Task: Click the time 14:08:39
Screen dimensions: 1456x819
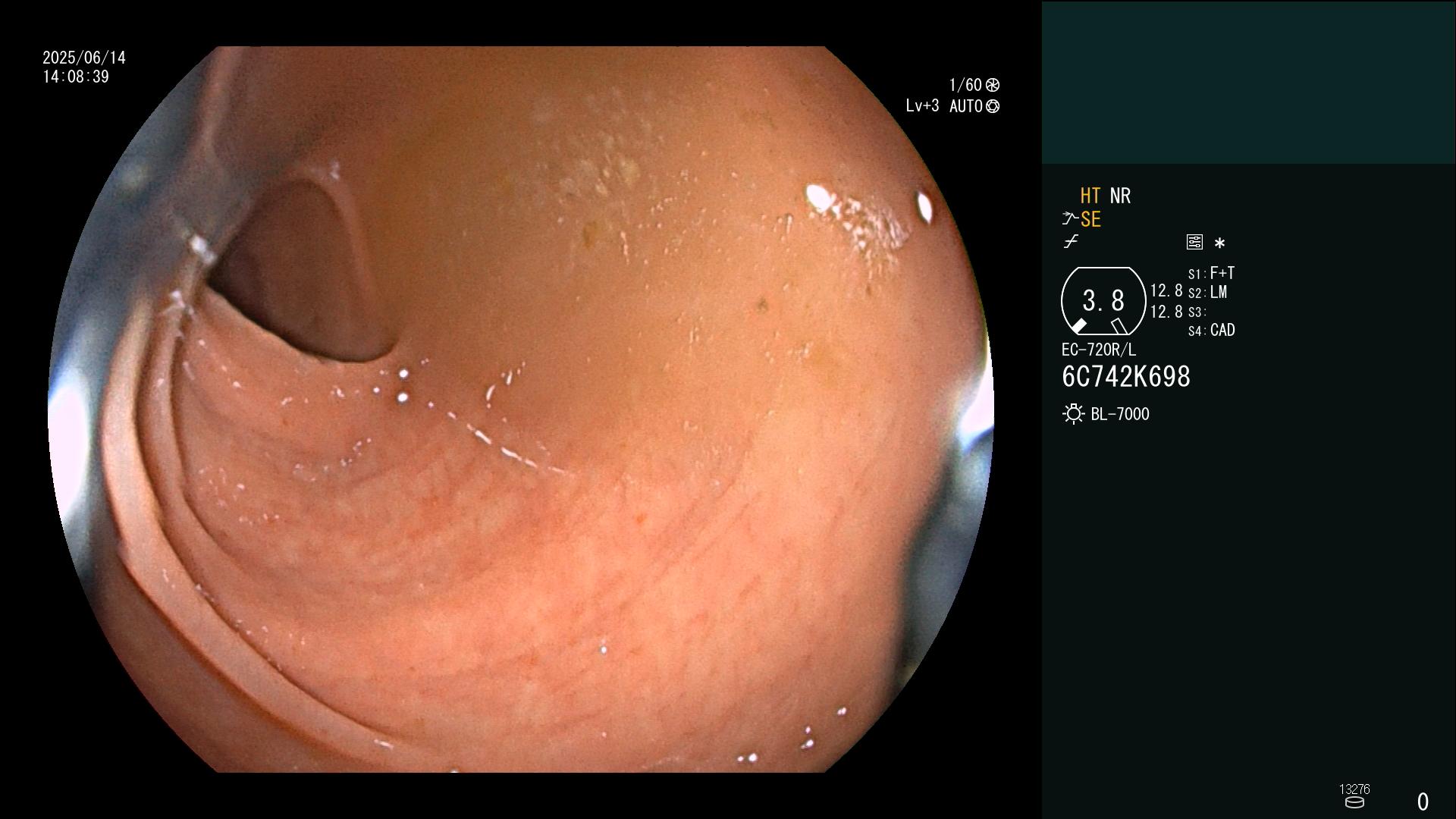Action: tap(76, 77)
